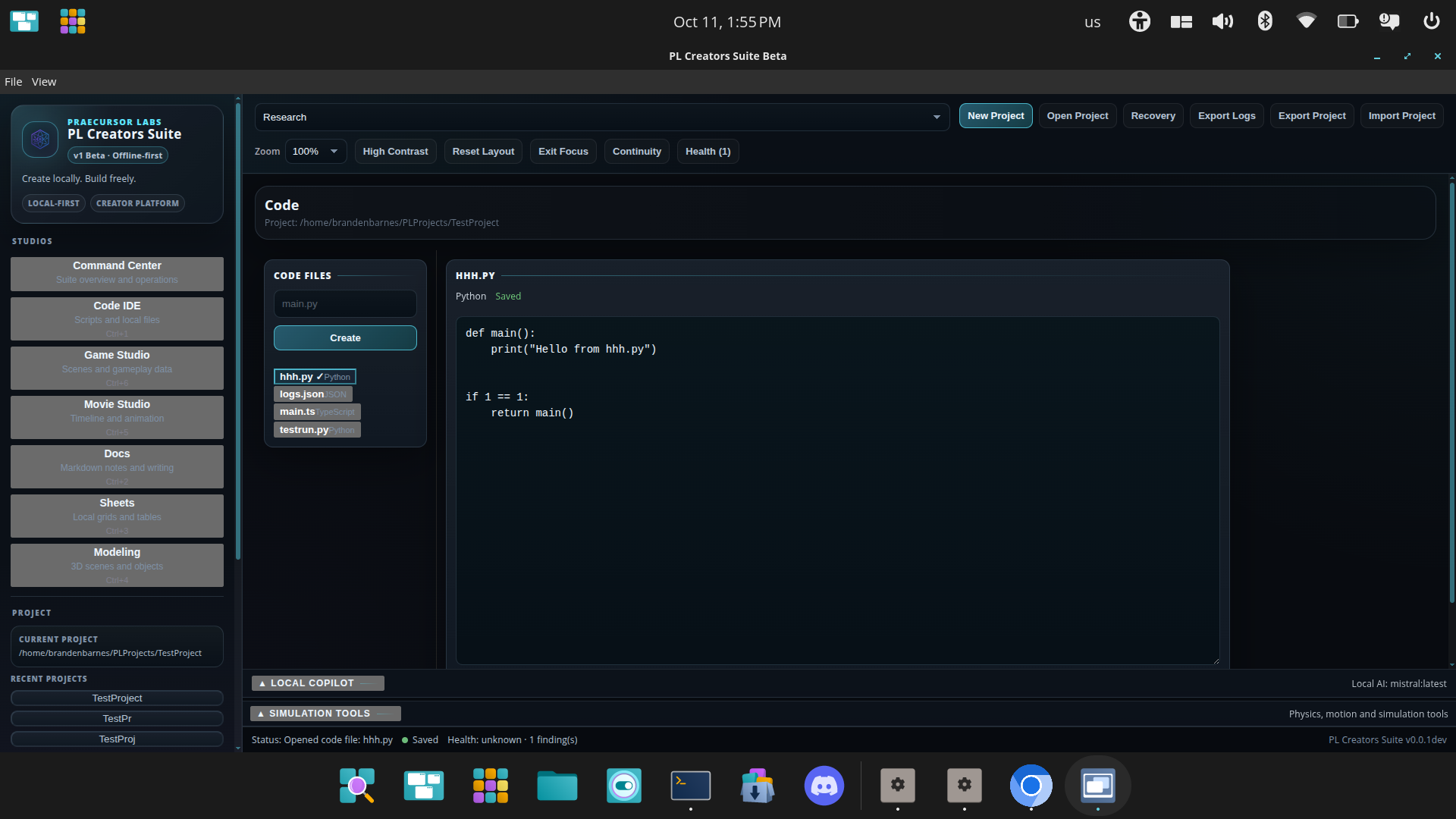Click Import Project button
Image resolution: width=1456 pixels, height=819 pixels.
pyautogui.click(x=1401, y=116)
